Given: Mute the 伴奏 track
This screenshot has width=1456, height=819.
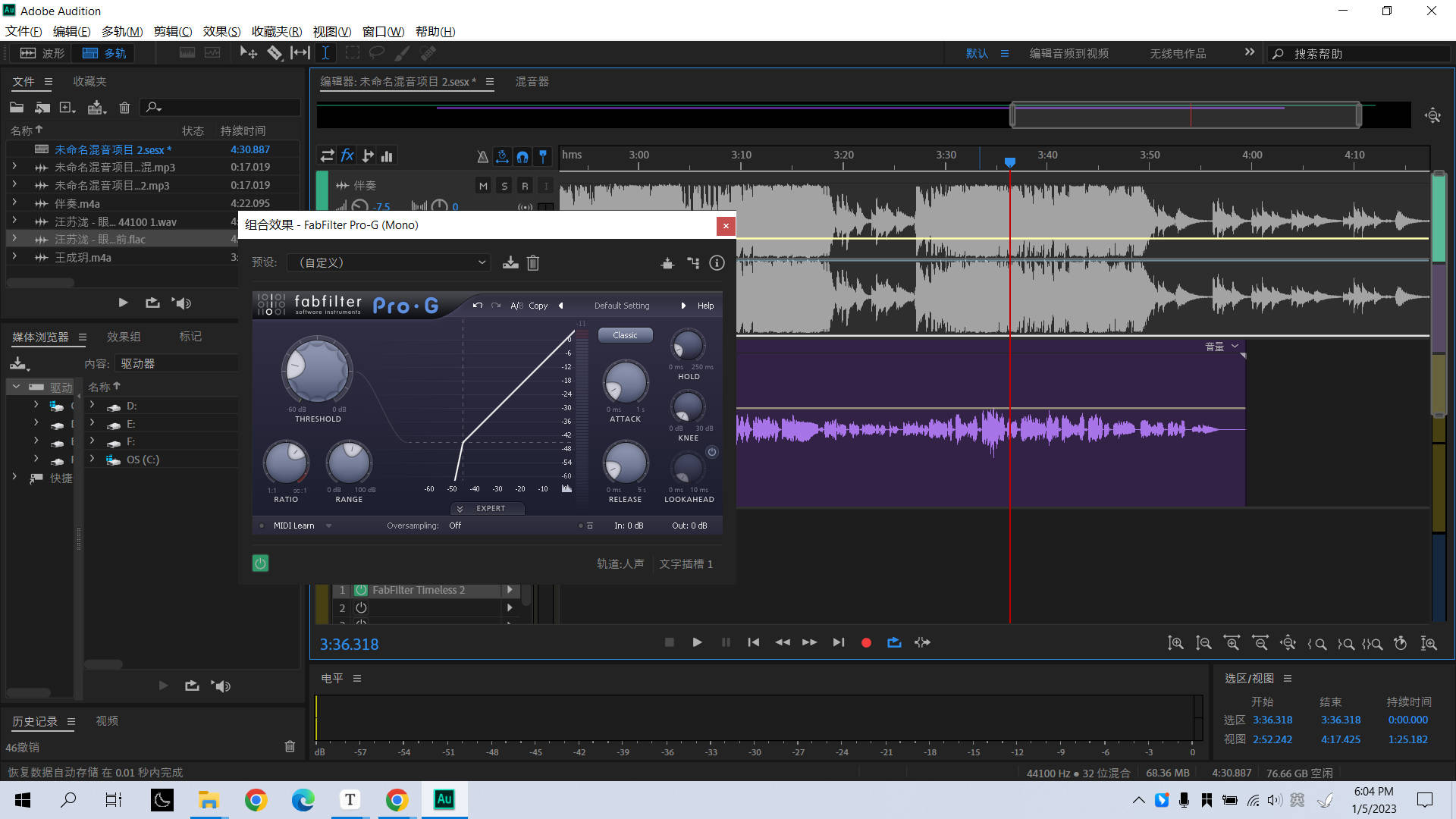Looking at the screenshot, I should [483, 186].
